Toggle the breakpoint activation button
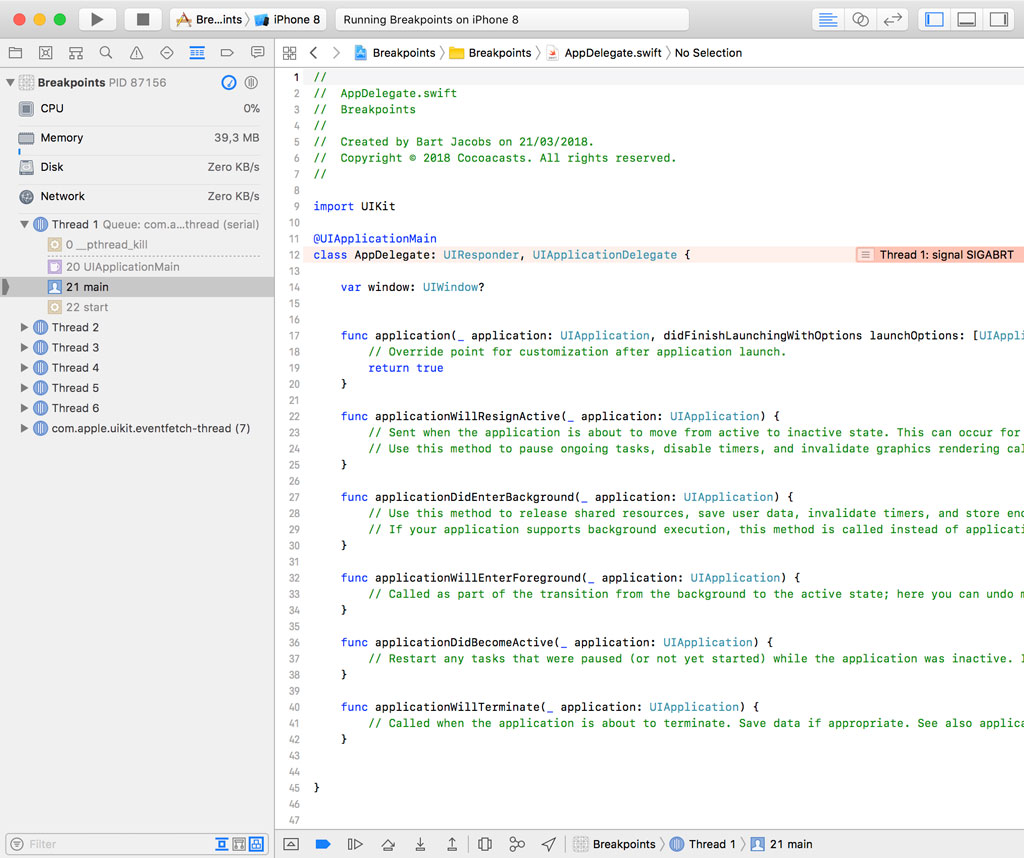 tap(322, 843)
